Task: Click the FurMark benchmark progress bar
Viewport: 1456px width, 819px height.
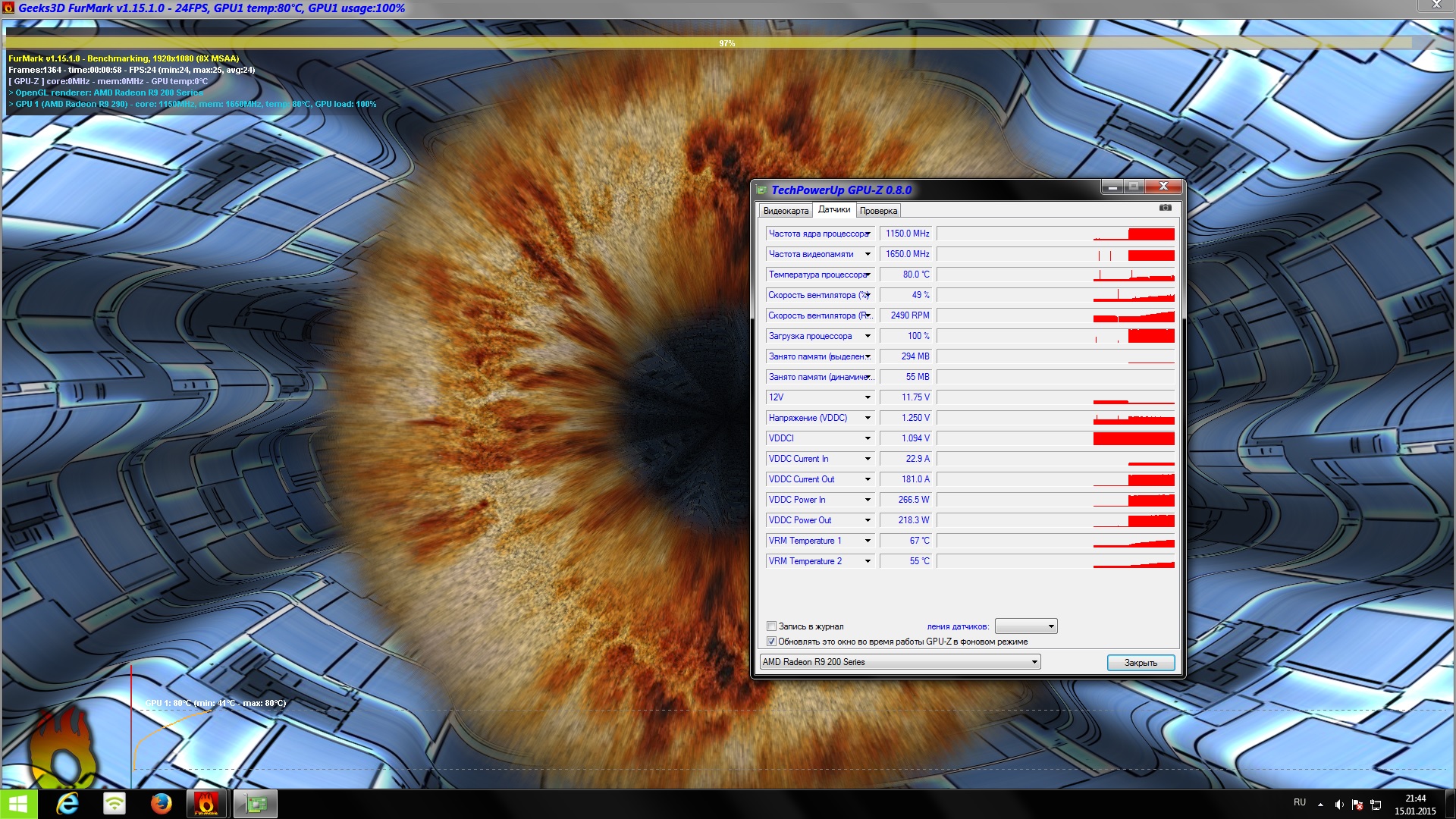Action: (708, 43)
